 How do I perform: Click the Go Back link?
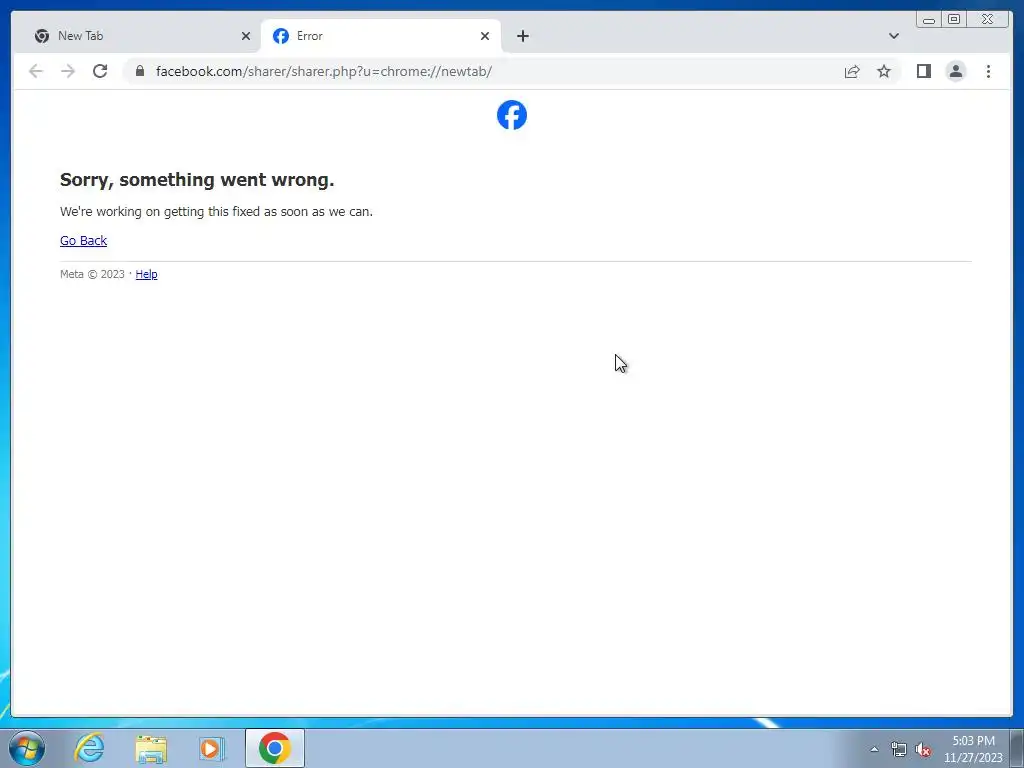(84, 240)
